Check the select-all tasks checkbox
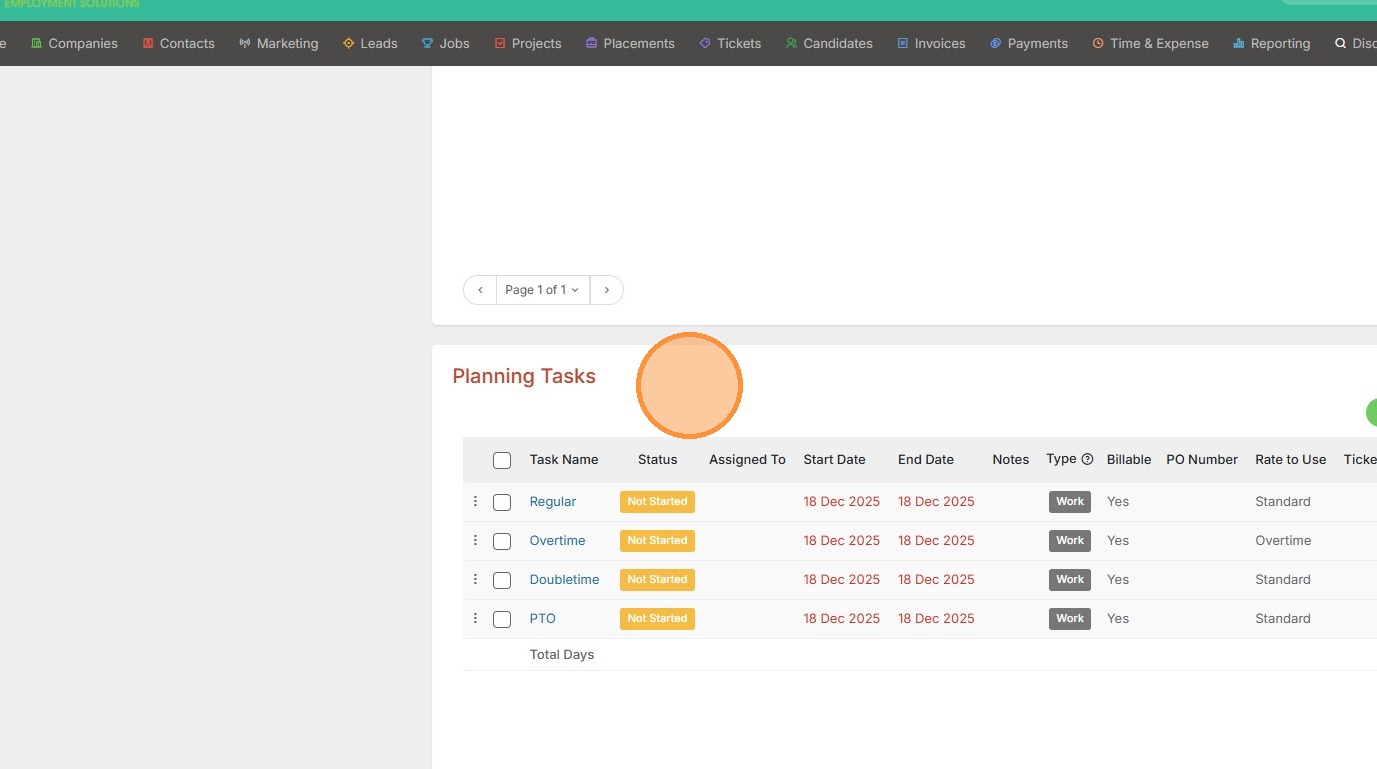Viewport: 1377px width, 769px height. [502, 460]
